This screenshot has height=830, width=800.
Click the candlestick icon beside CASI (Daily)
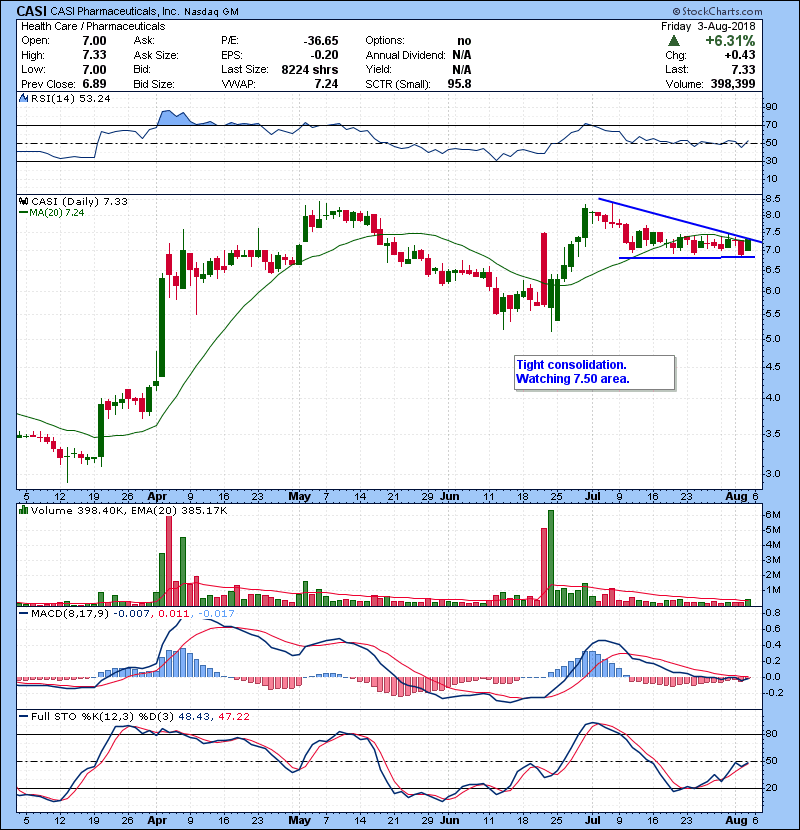tap(23, 201)
